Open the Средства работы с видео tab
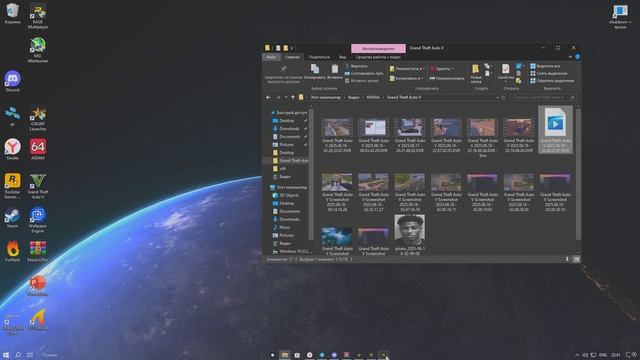The width and height of the screenshot is (640, 360). coord(378,57)
